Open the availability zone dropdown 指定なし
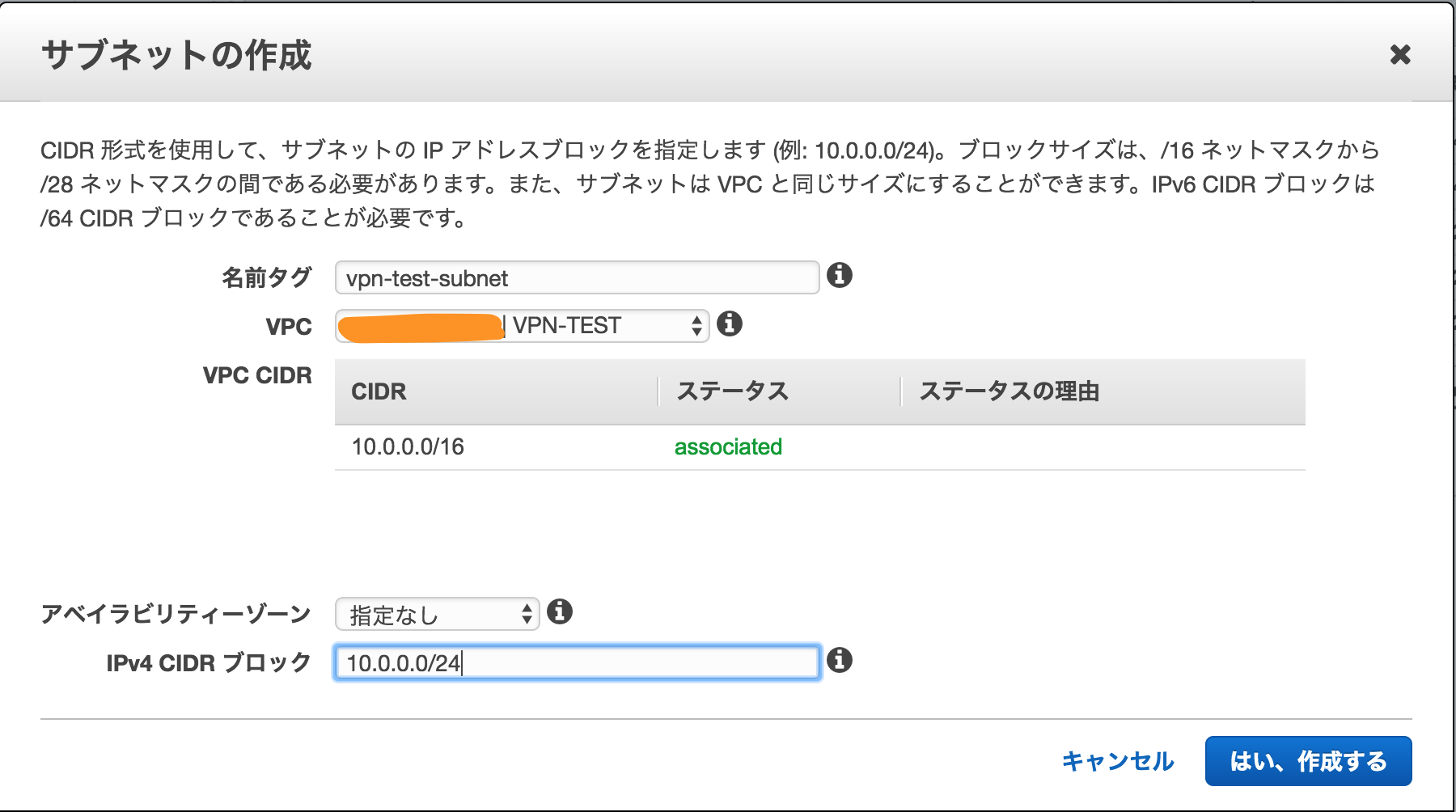The width and height of the screenshot is (1456, 812). tap(438, 615)
